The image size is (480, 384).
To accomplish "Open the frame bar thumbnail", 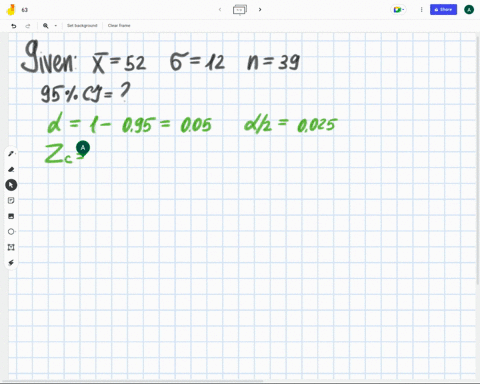I will (x=240, y=10).
